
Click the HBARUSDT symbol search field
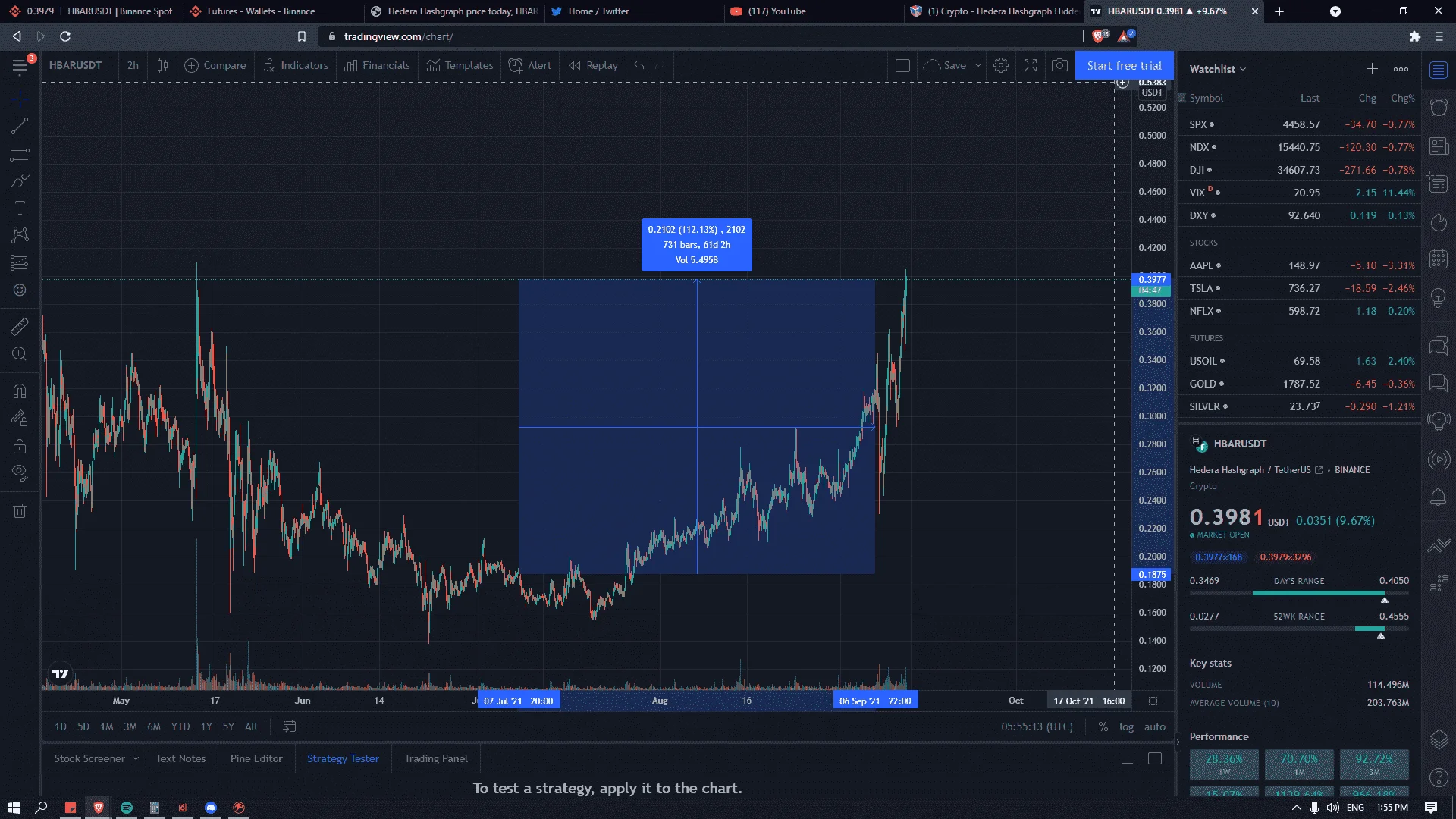click(x=76, y=65)
